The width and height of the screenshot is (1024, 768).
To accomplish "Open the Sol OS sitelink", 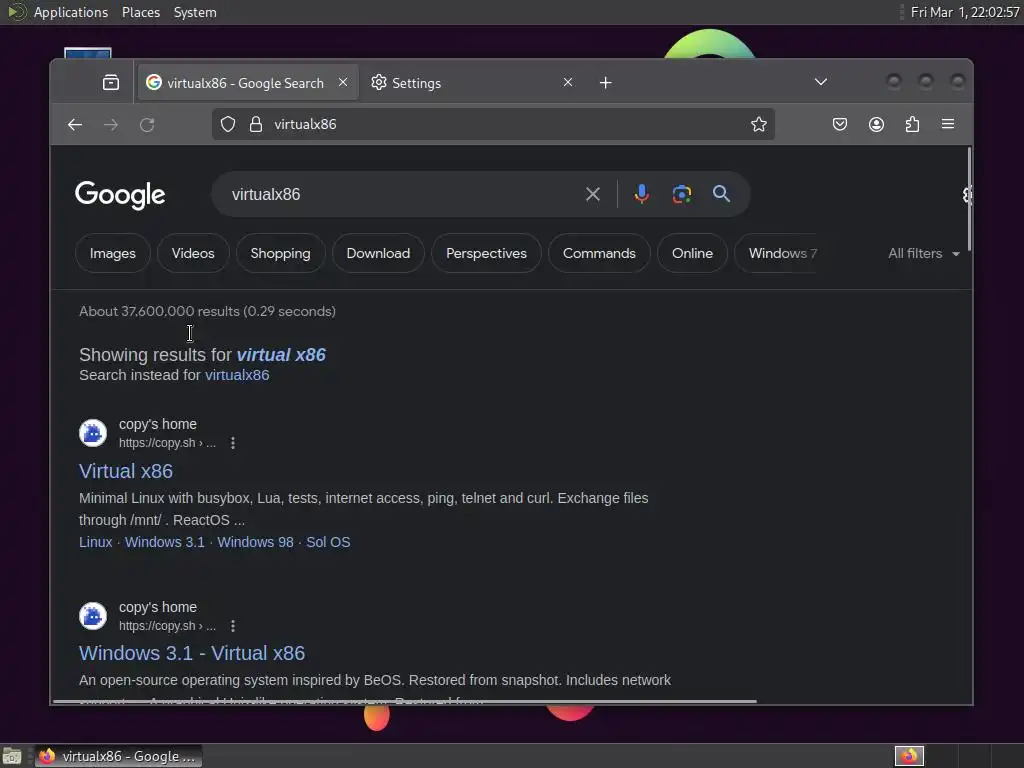I will (328, 542).
